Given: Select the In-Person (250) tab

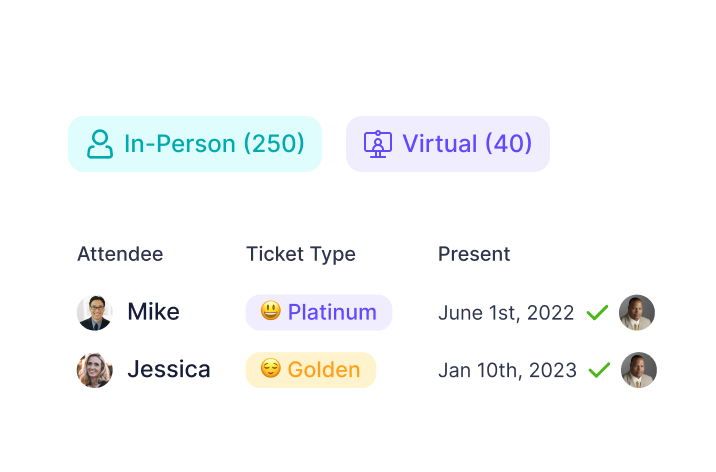Looking at the screenshot, I should click(x=195, y=144).
